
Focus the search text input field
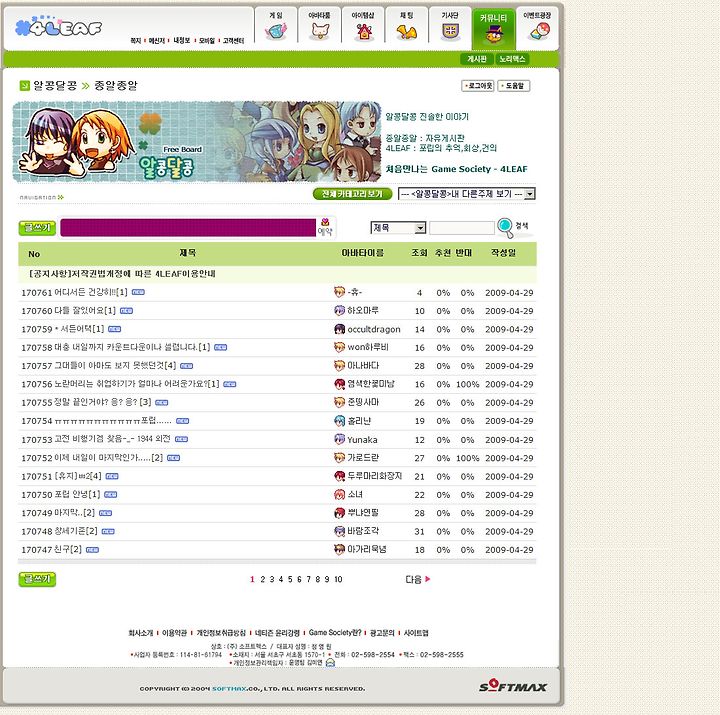462,228
